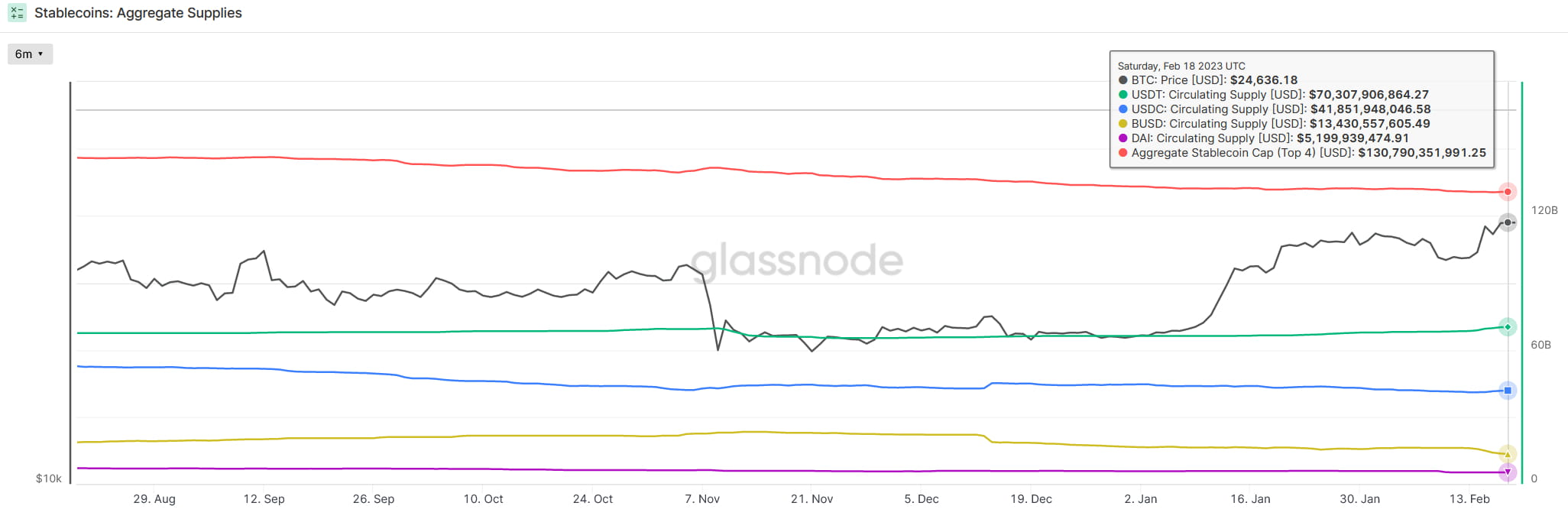The image size is (1568, 519).
Task: Click the green USDT diamond endpoint marker
Action: (1507, 327)
